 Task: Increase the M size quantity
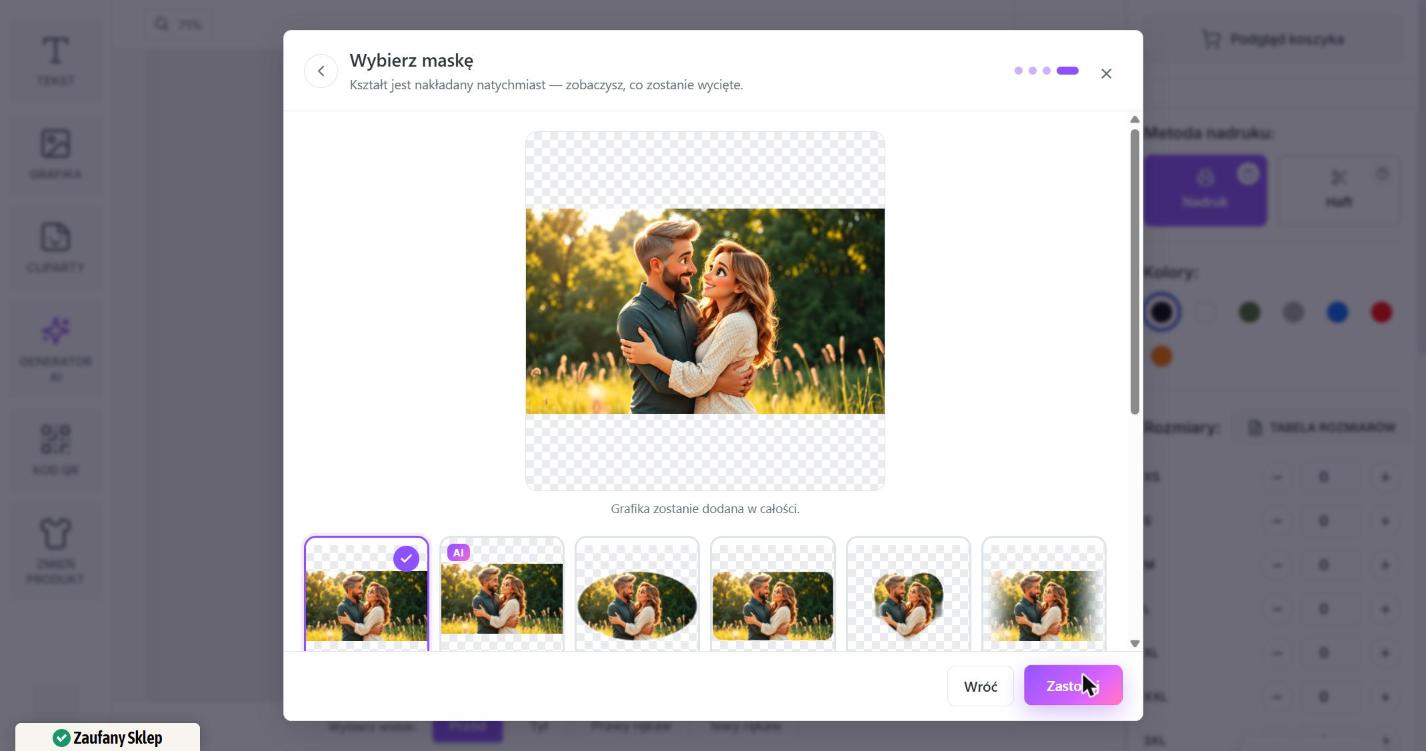[x=1385, y=565]
